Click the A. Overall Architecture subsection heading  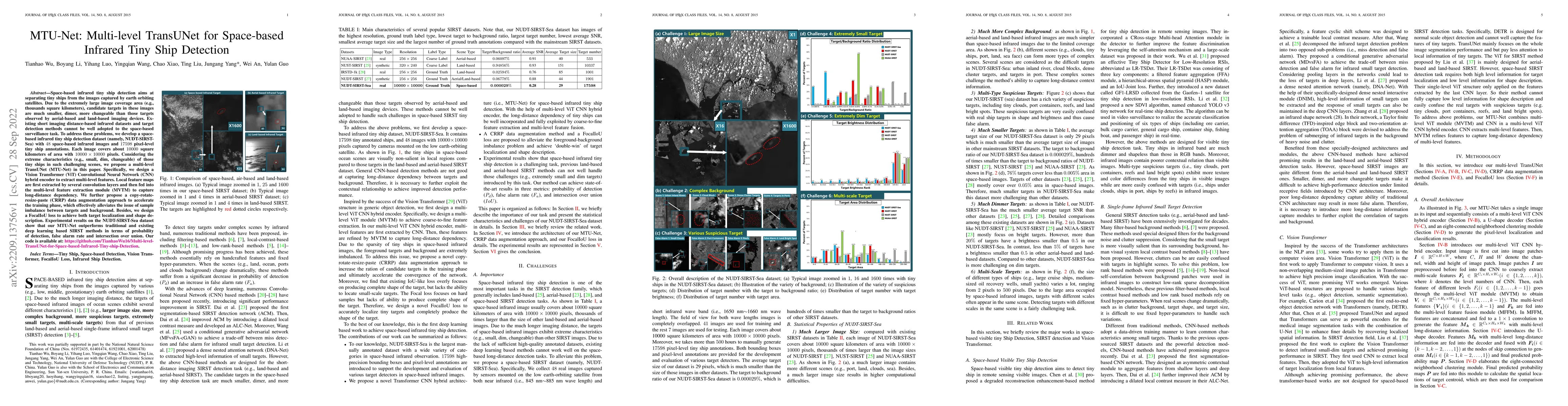1439,199
